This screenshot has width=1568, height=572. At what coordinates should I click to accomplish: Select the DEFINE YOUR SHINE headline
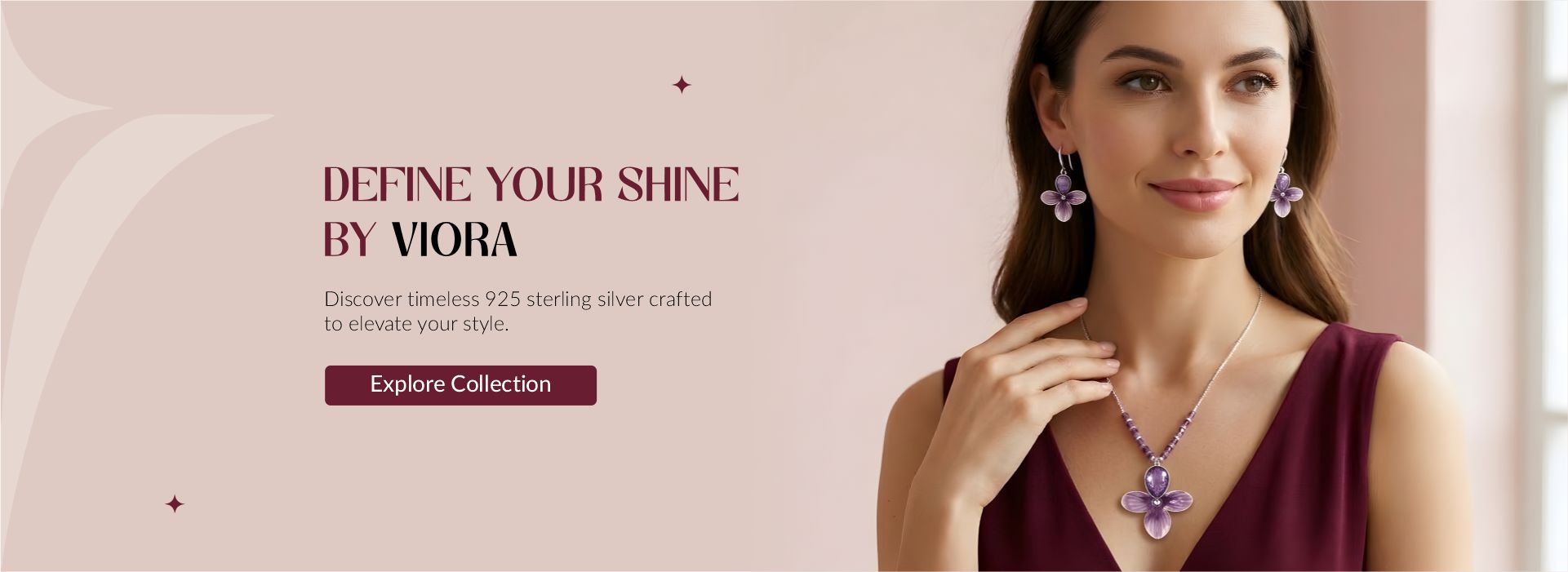click(531, 184)
